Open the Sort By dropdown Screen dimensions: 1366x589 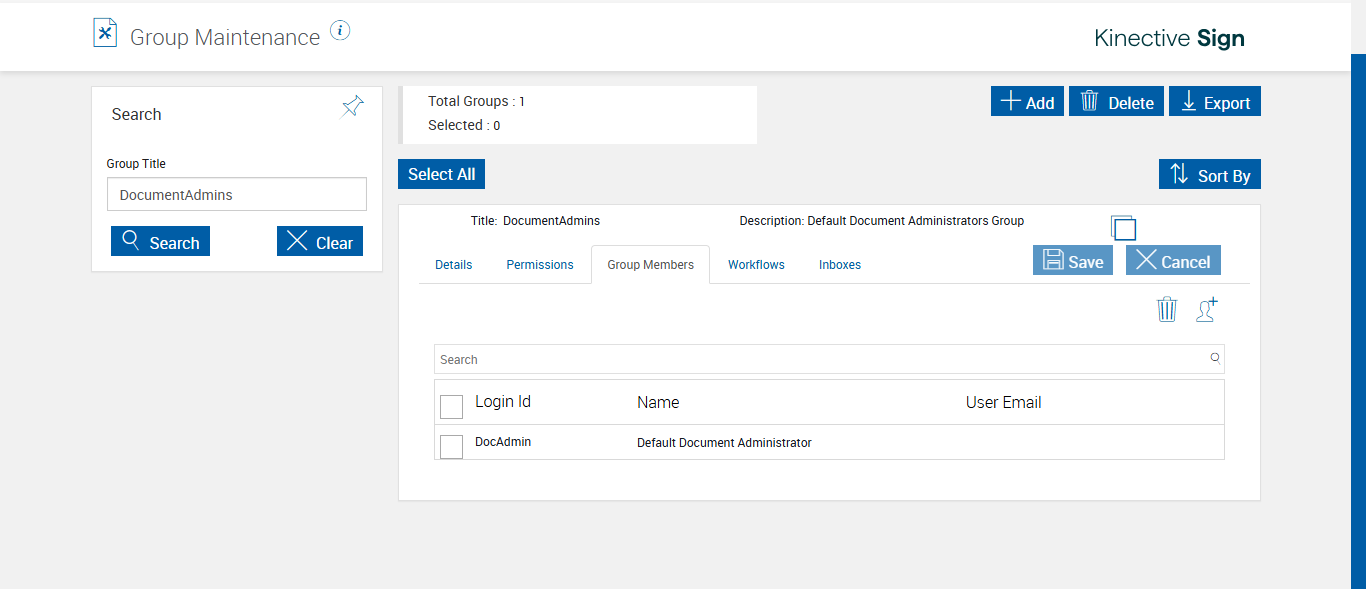1210,175
